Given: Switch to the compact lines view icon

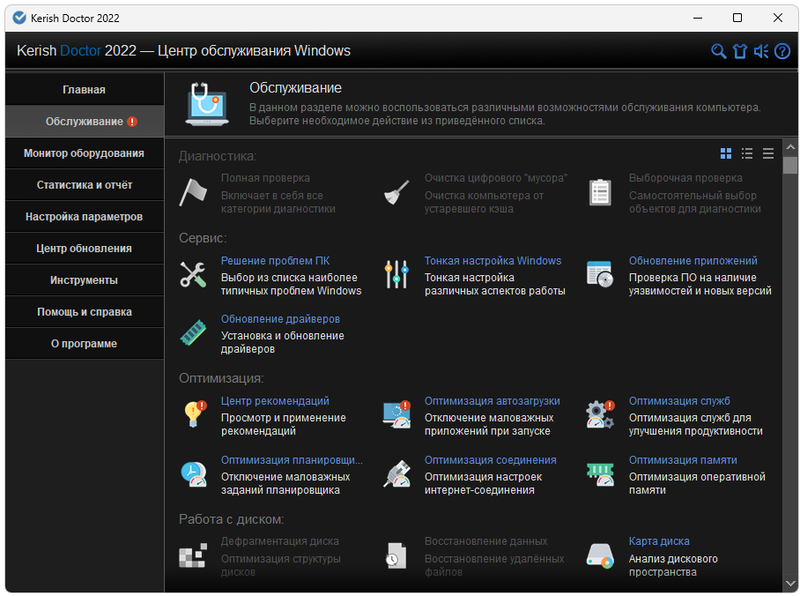Looking at the screenshot, I should tap(768, 154).
